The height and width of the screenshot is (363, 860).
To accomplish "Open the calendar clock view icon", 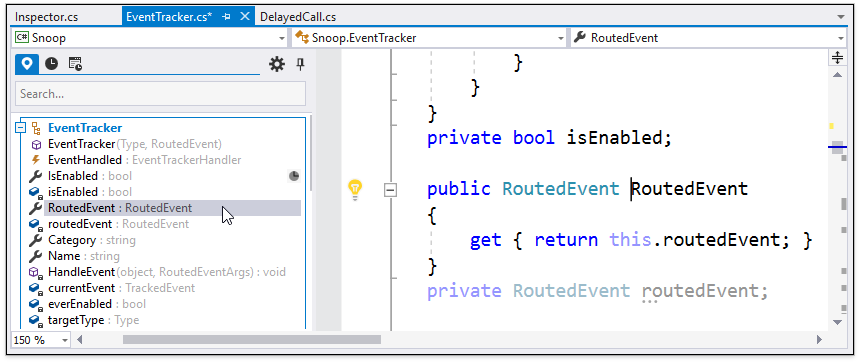I will (75, 64).
